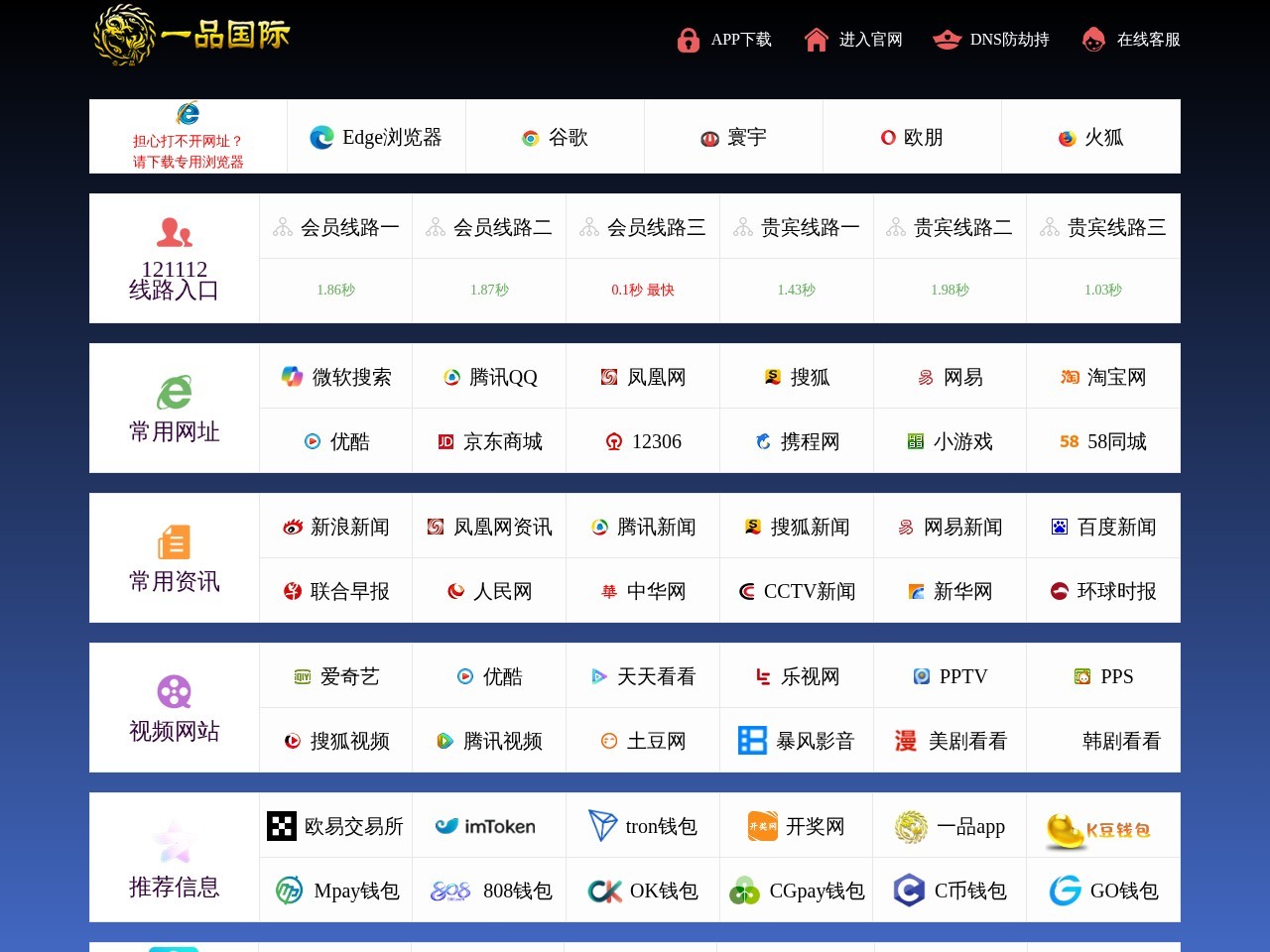Click the 京东商城 JD icon
Image resolution: width=1270 pixels, height=952 pixels.
446,442
